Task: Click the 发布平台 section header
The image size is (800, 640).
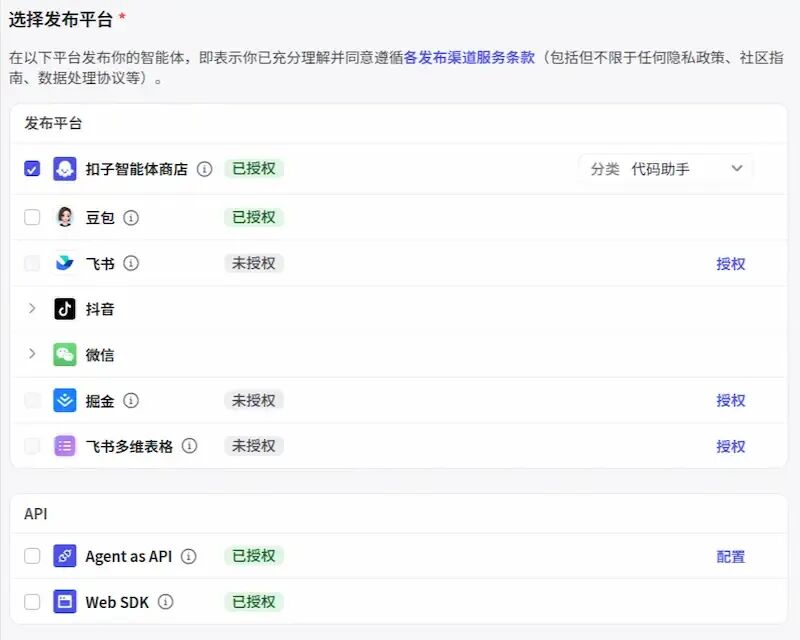Action: (x=53, y=123)
